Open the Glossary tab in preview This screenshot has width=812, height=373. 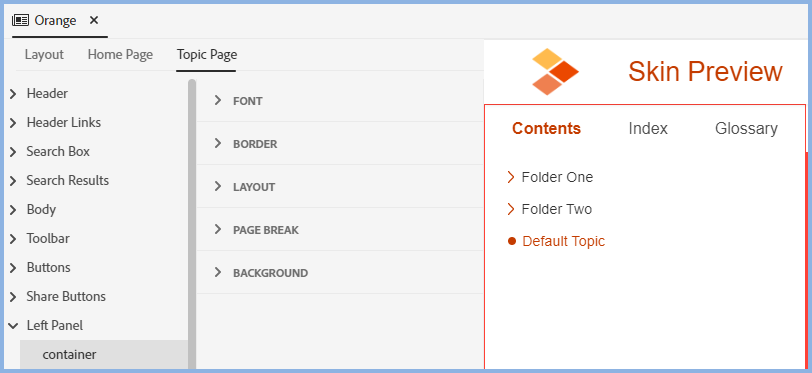pos(746,128)
